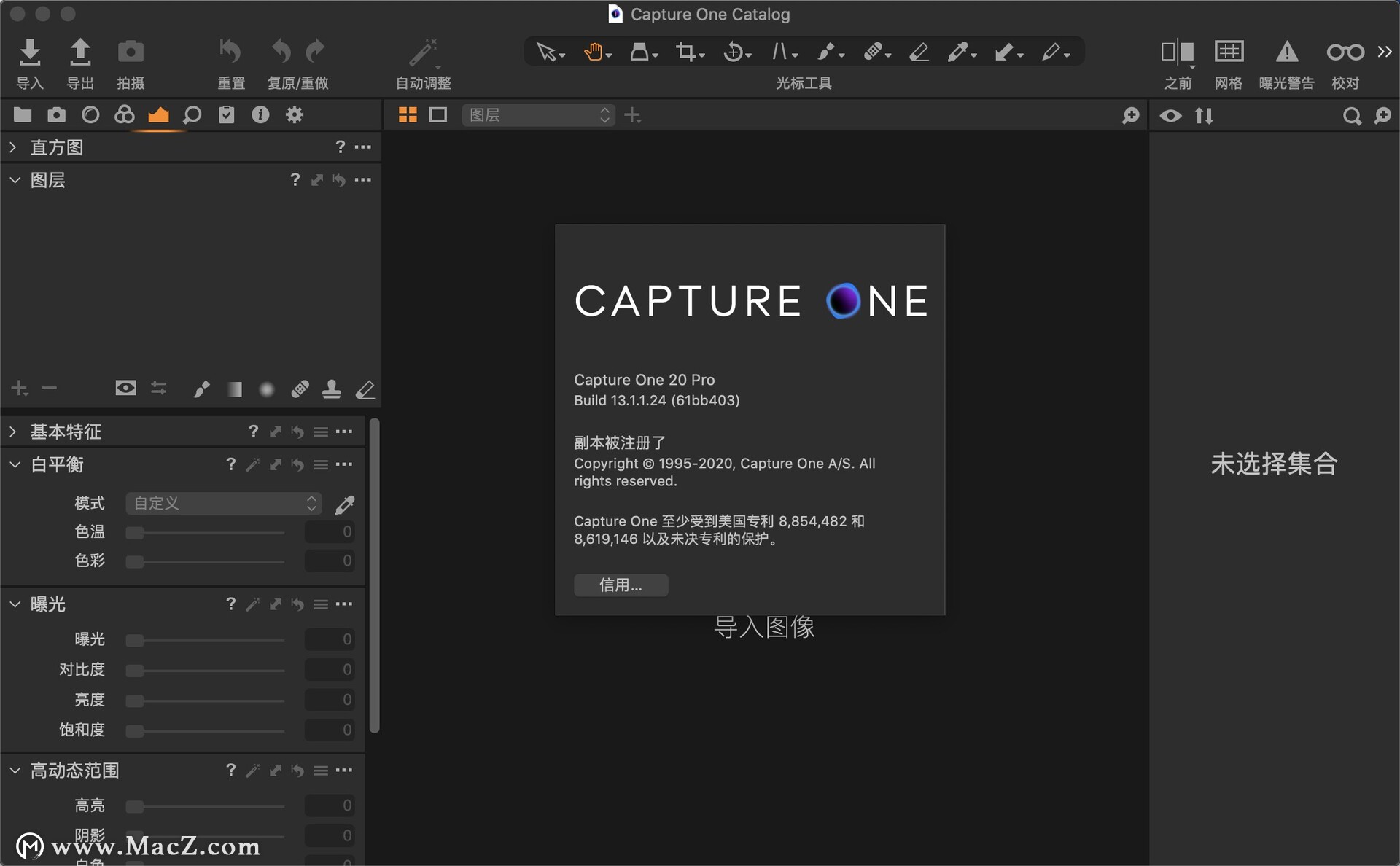Select the crop tool

click(689, 52)
